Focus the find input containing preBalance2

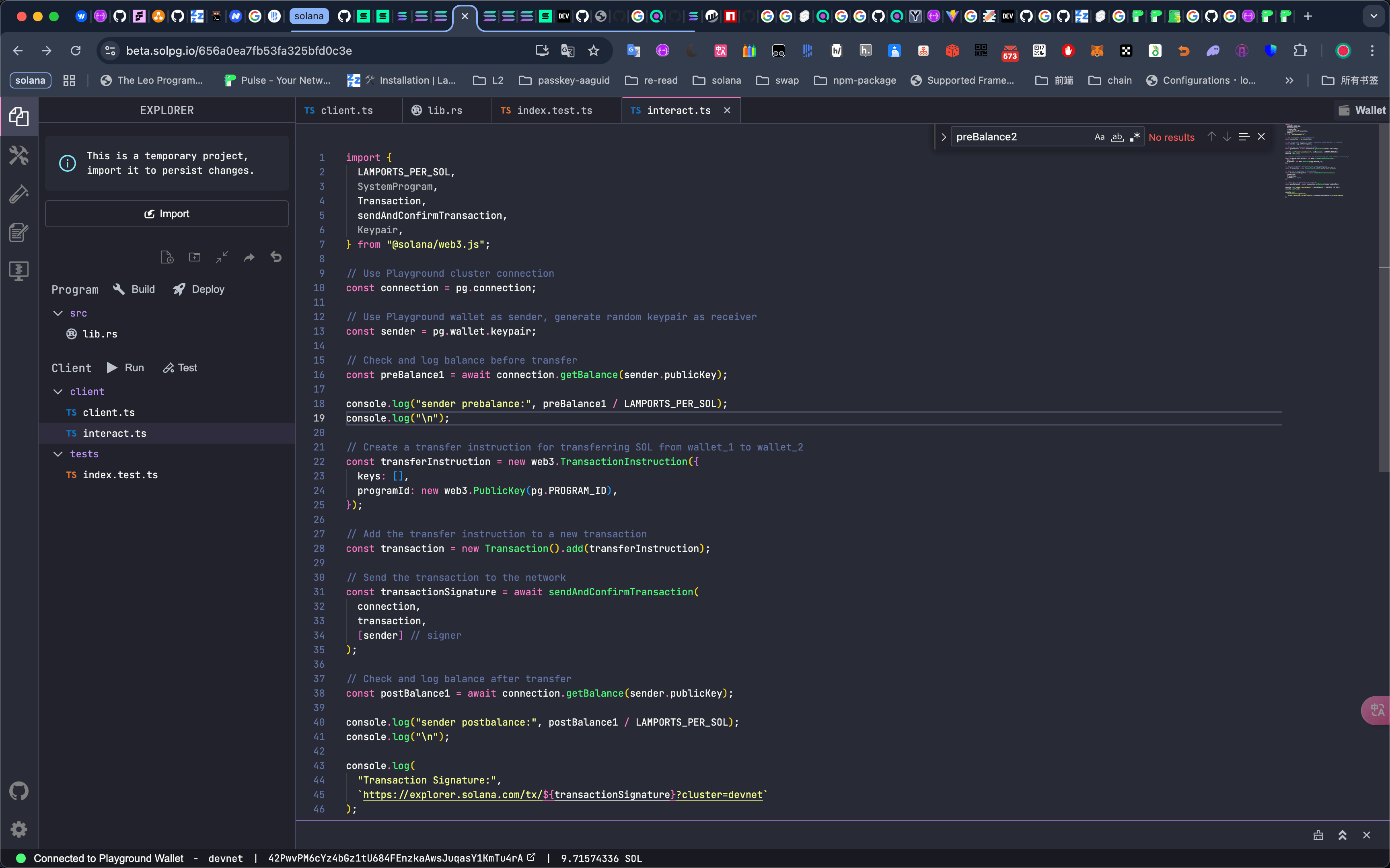click(1022, 137)
